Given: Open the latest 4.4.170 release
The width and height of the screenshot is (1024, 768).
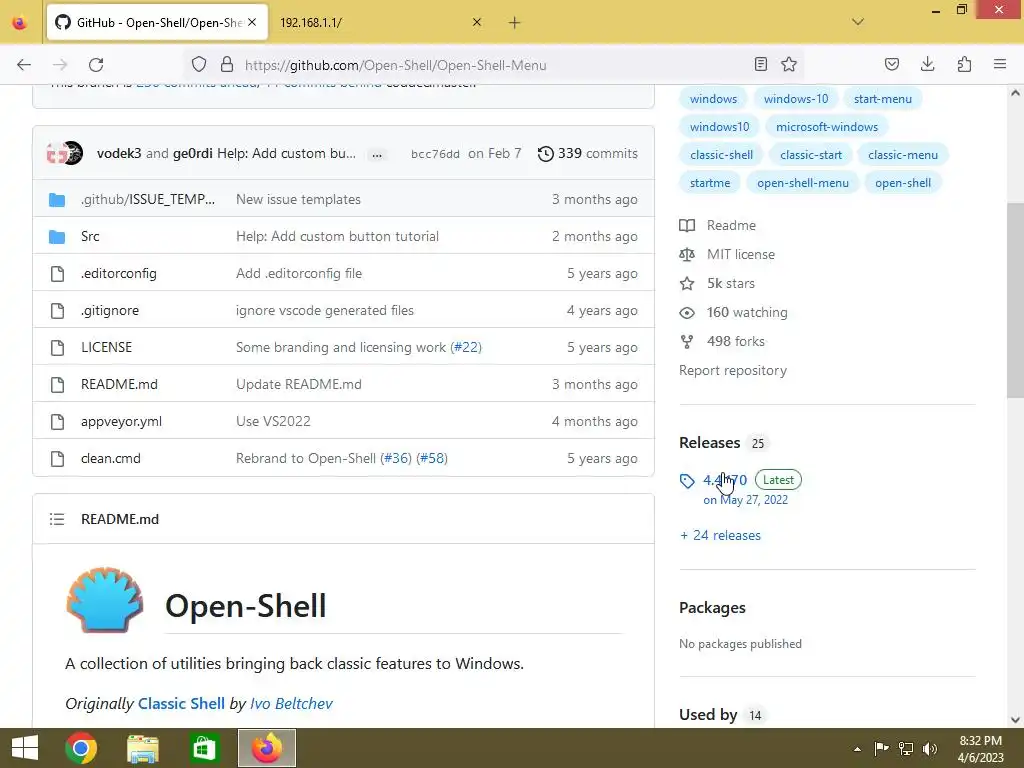Looking at the screenshot, I should pyautogui.click(x=724, y=480).
